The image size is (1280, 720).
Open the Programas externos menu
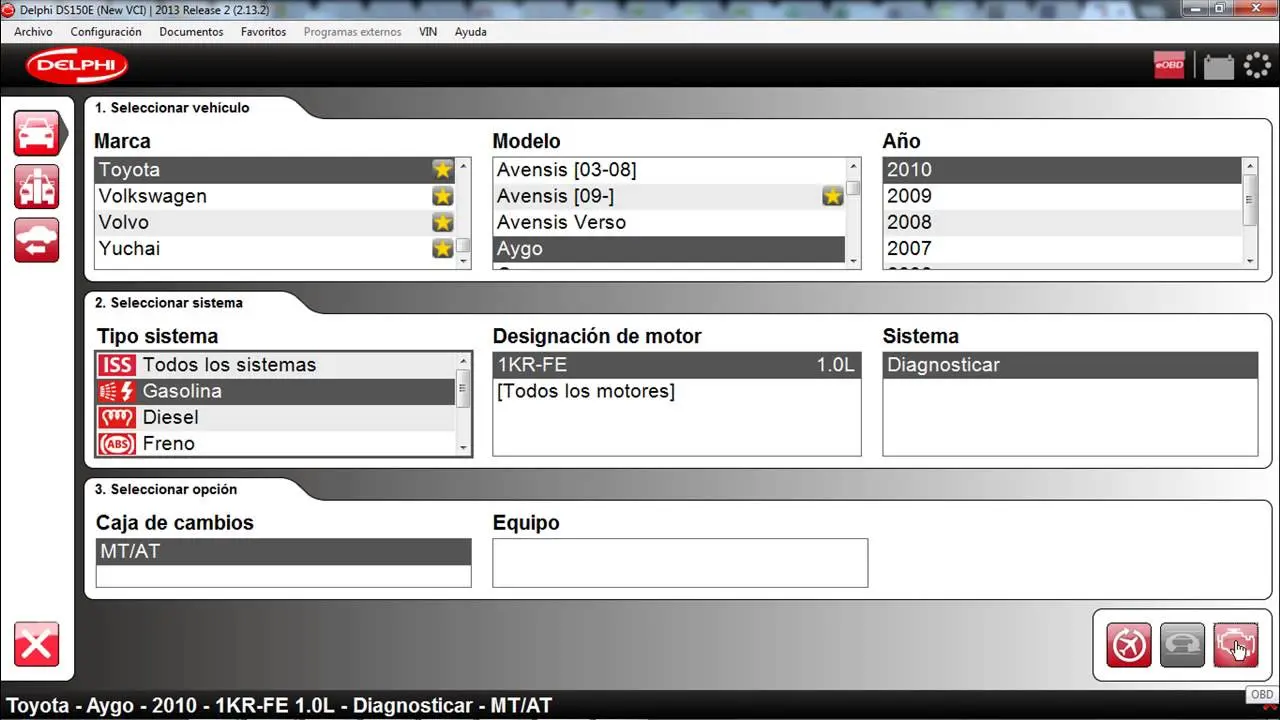pos(352,32)
